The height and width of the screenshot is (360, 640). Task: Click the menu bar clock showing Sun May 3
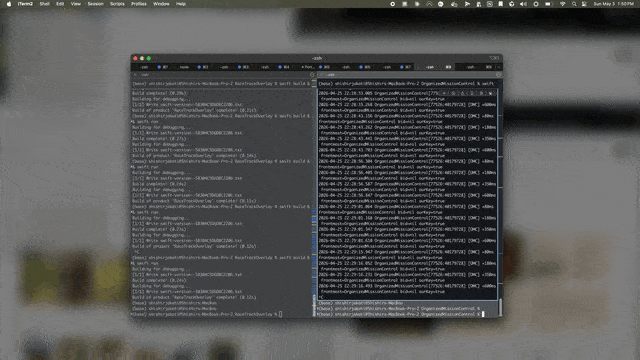click(613, 4)
